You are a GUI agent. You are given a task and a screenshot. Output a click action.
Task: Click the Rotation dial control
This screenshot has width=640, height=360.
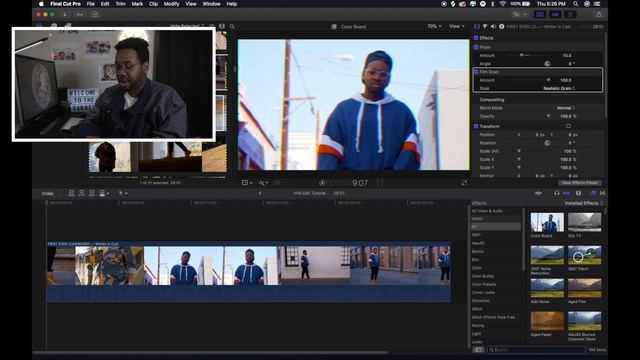(x=547, y=143)
